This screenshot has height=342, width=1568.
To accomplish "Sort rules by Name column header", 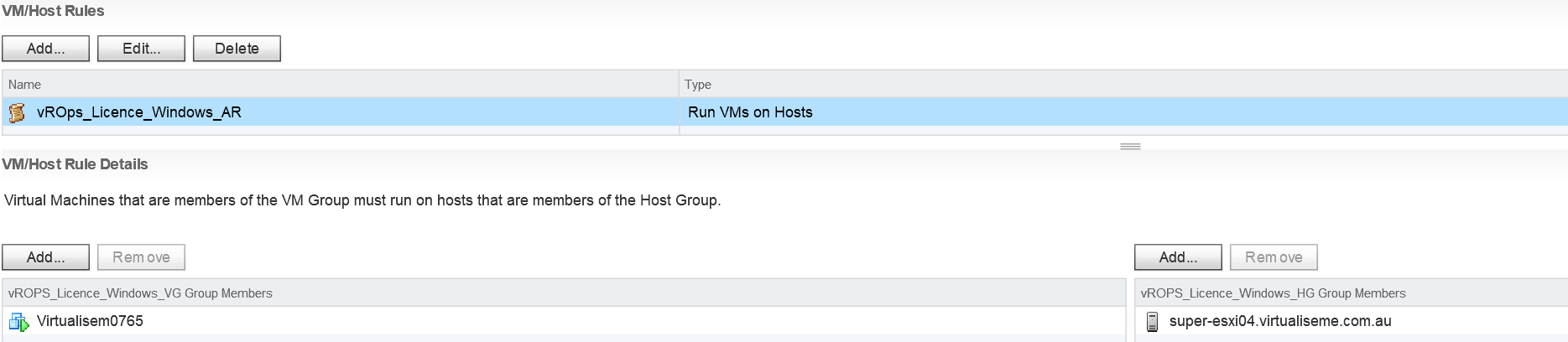I will [x=341, y=85].
